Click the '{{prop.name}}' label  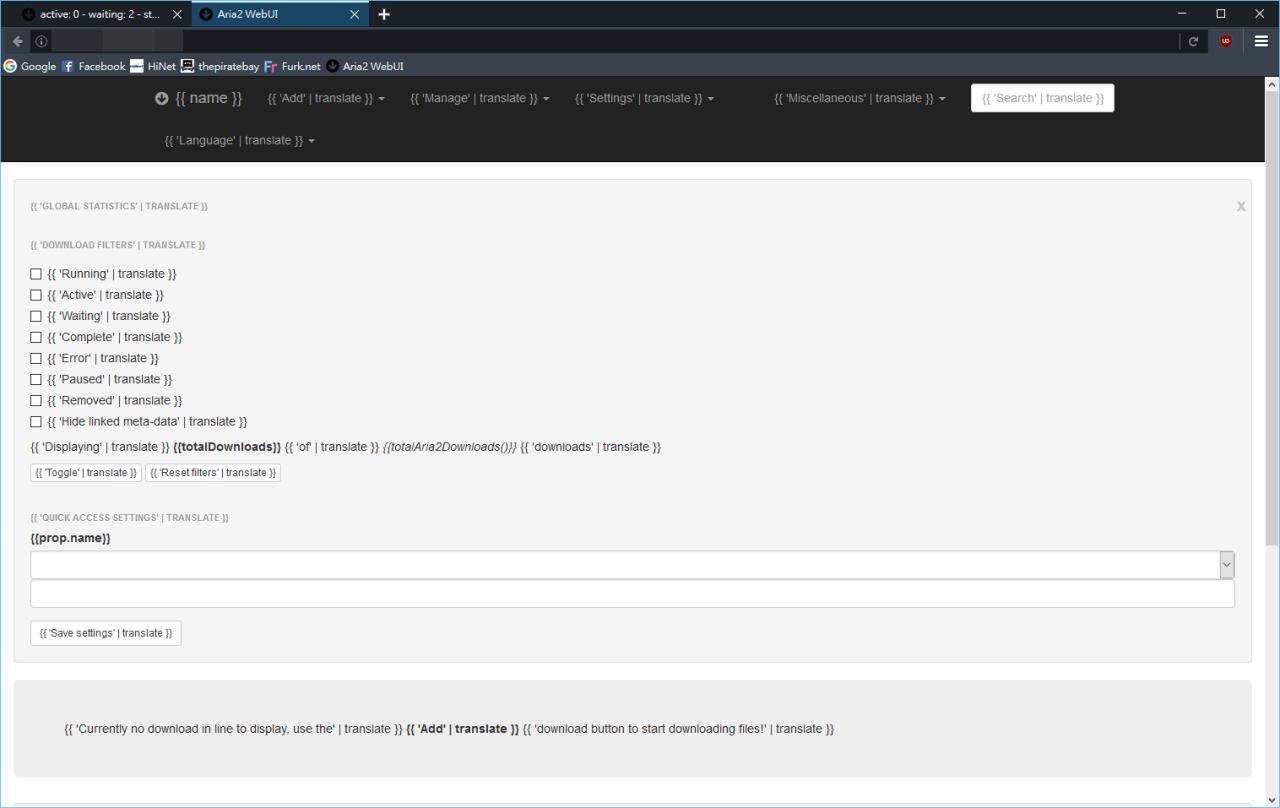click(70, 538)
